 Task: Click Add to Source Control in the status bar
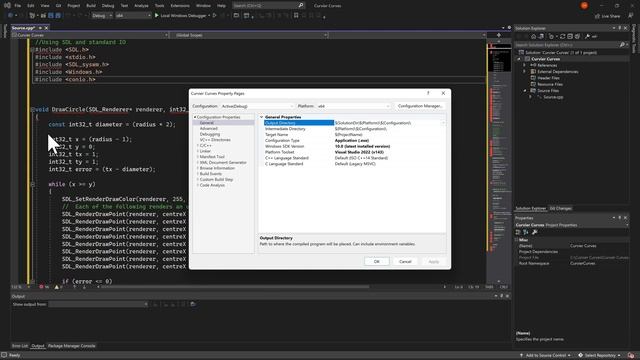coord(545,356)
